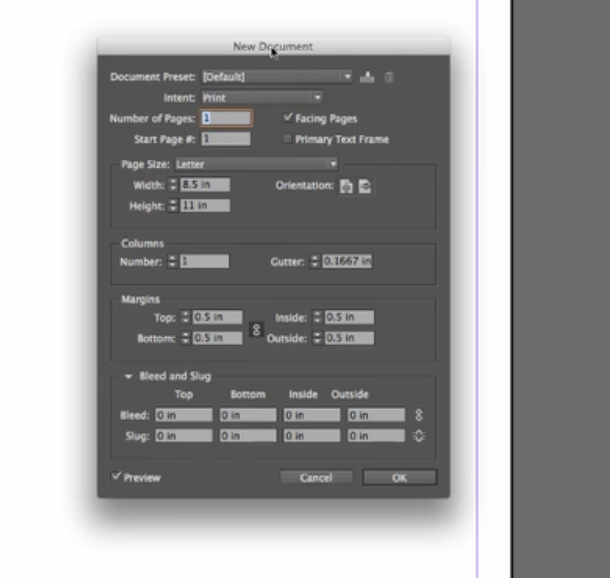Click the Gutter value field

pyautogui.click(x=347, y=261)
